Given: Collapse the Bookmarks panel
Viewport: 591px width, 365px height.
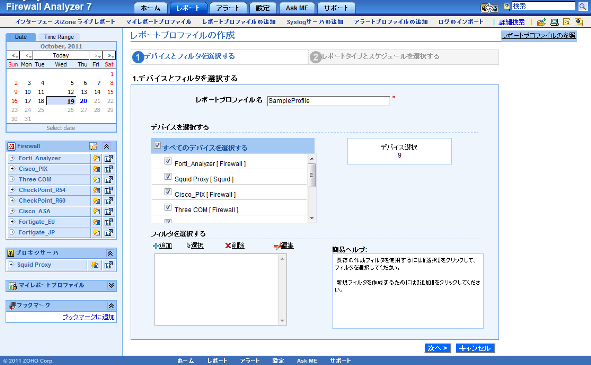Looking at the screenshot, I should [111, 306].
